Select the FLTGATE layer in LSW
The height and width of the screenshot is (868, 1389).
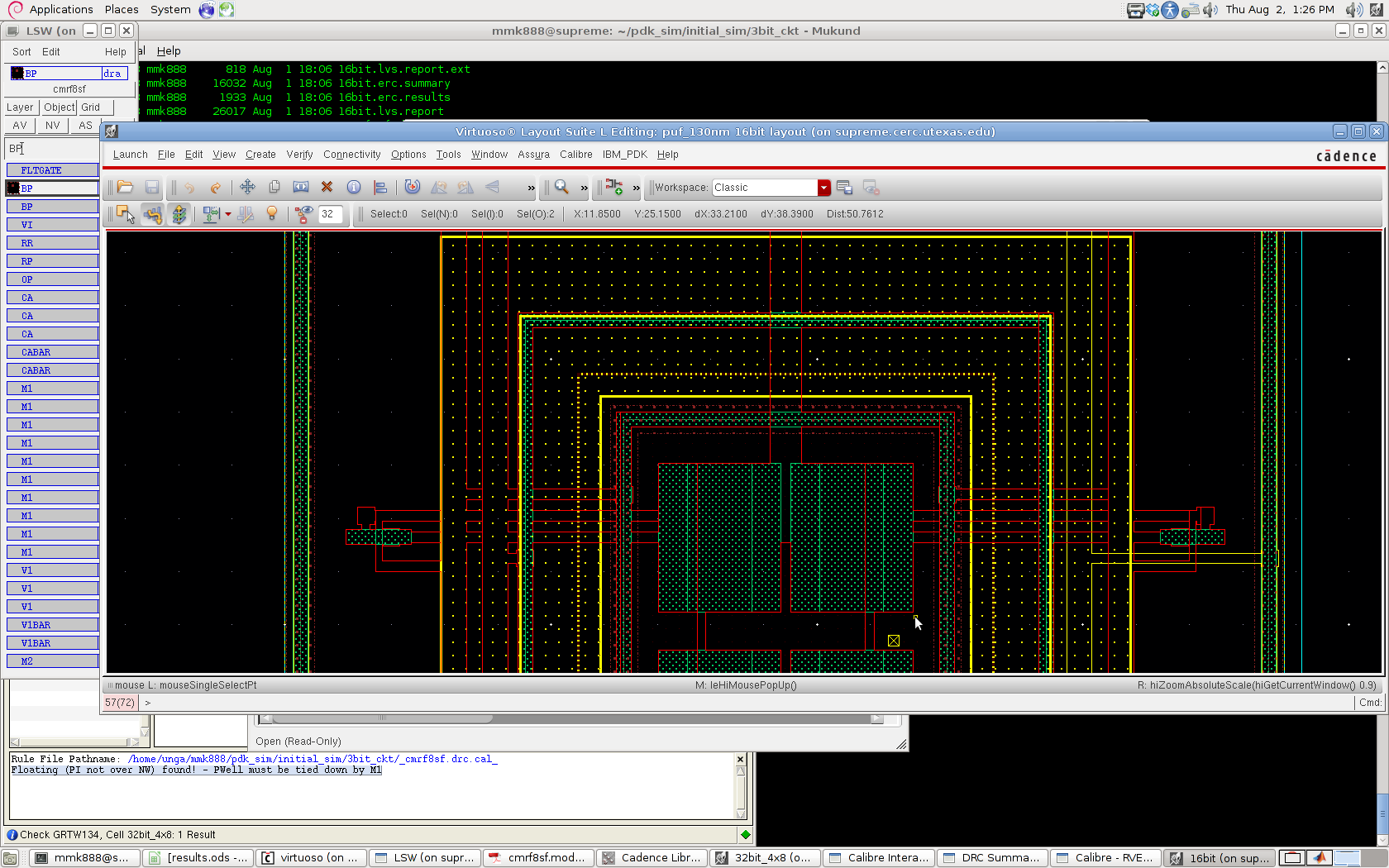53,170
